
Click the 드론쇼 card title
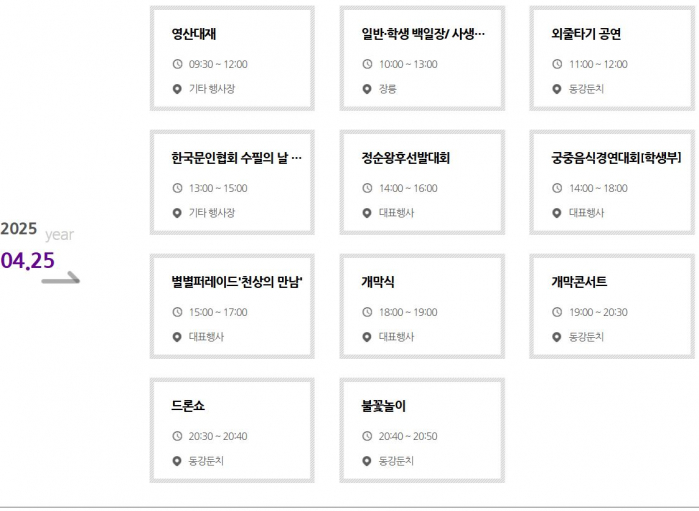[188, 406]
